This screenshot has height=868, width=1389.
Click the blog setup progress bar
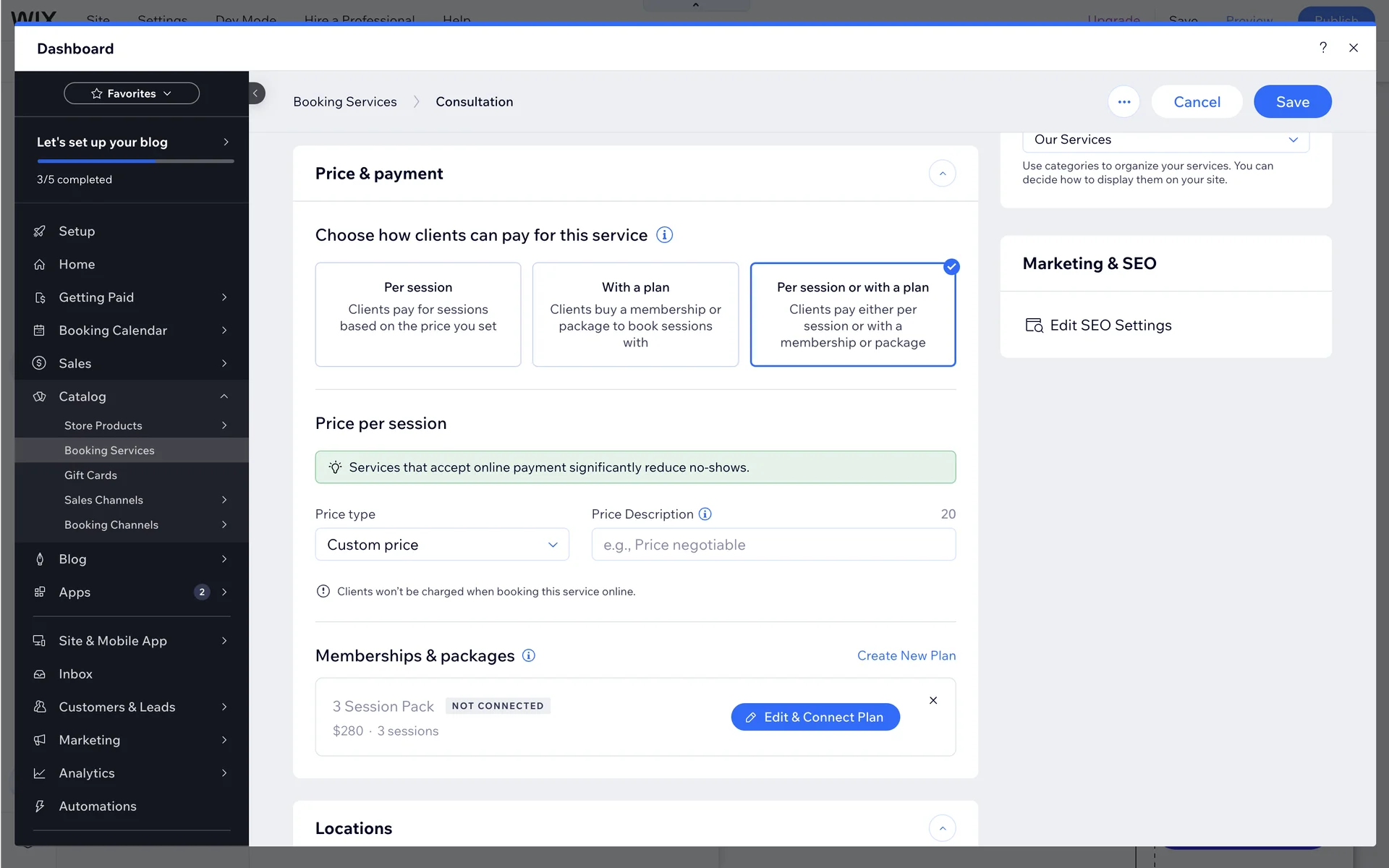point(135,161)
